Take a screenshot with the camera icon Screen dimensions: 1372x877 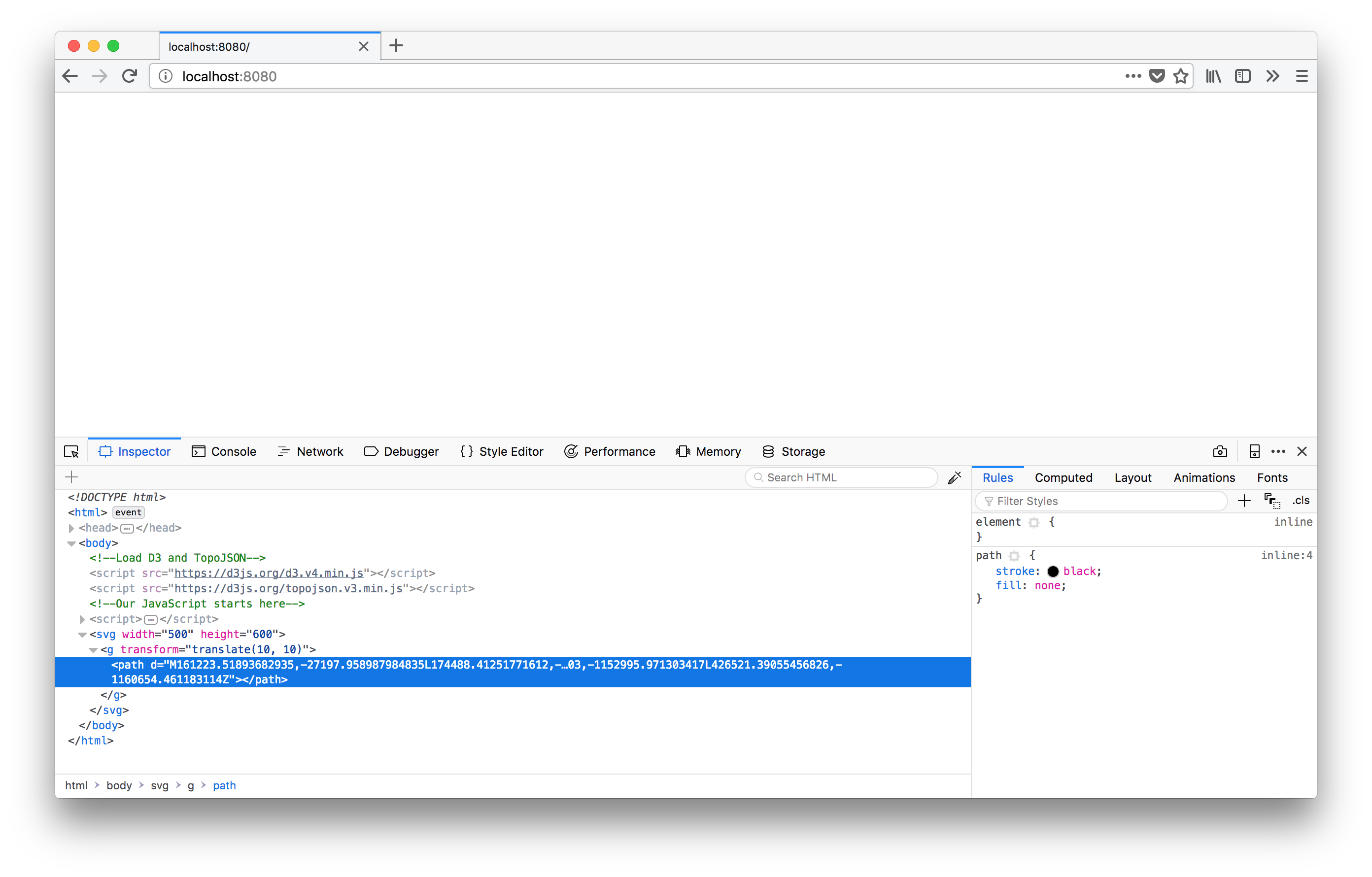coord(1220,451)
